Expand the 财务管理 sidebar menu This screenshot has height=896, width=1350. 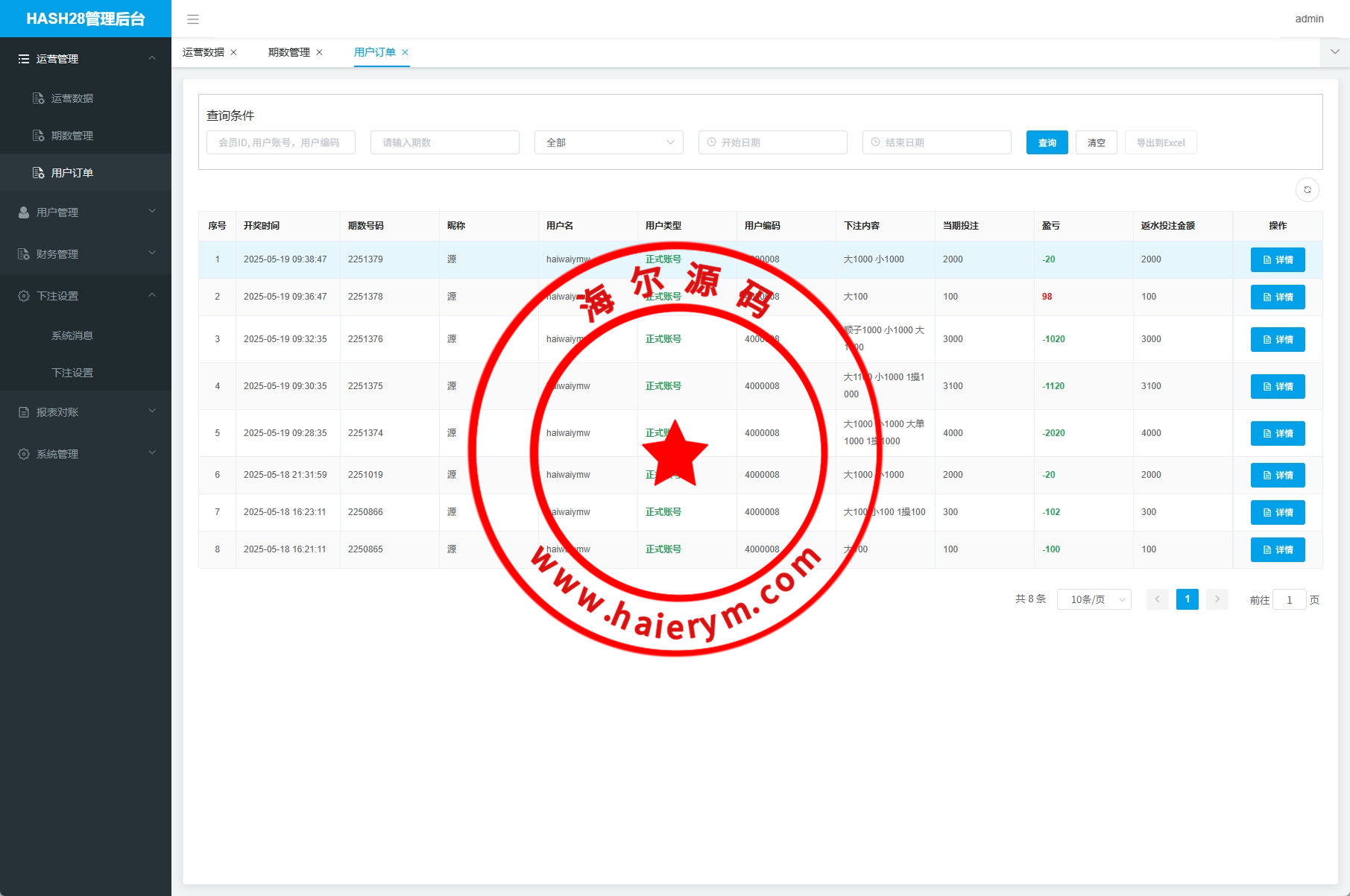tap(86, 254)
